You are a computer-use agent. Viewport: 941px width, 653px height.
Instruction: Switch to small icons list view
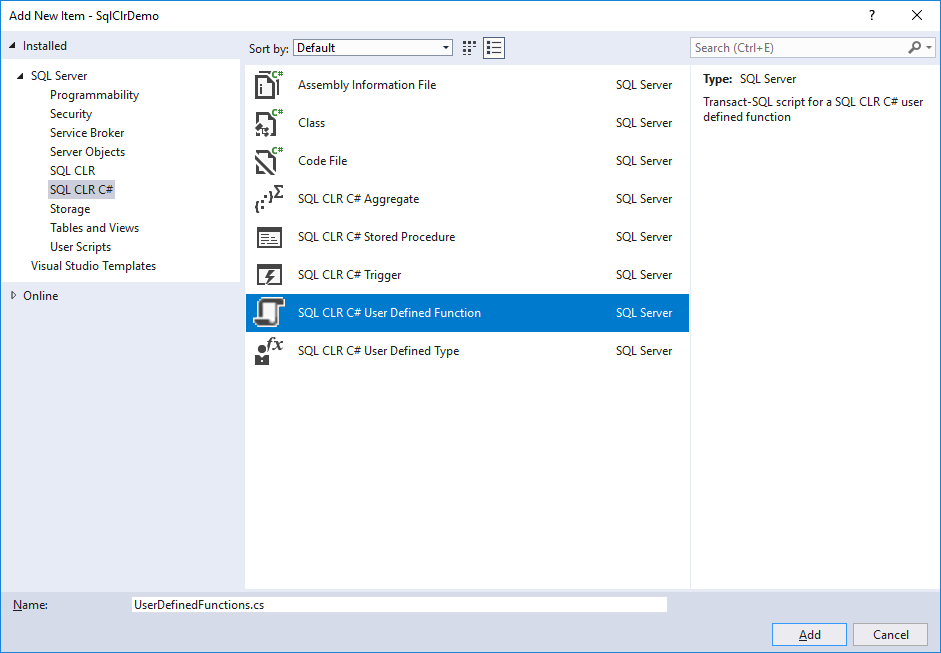pyautogui.click(x=494, y=48)
